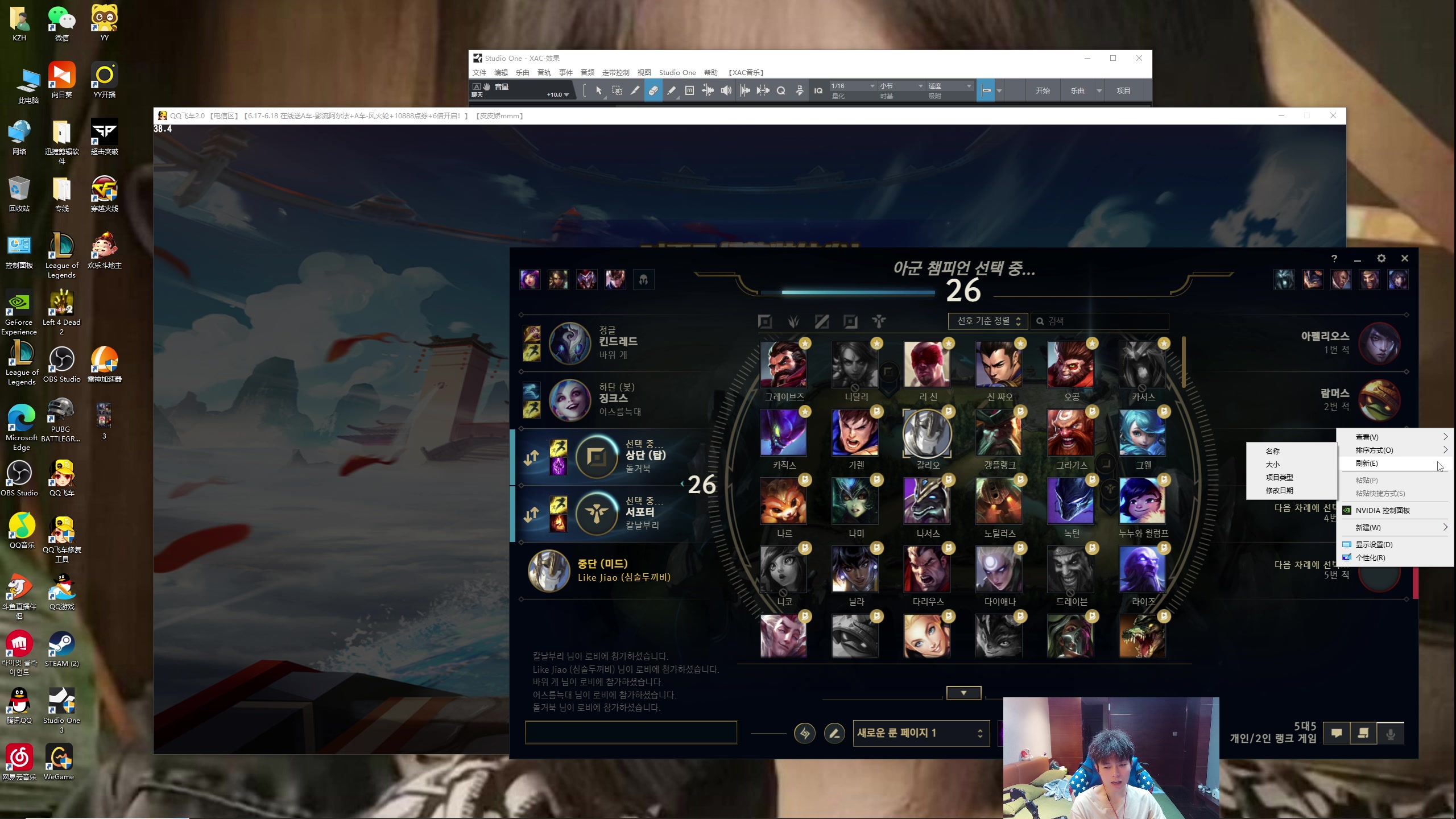Screen dimensions: 1456x819
Task: Select the Range tool in Studio One
Action: pos(617,90)
